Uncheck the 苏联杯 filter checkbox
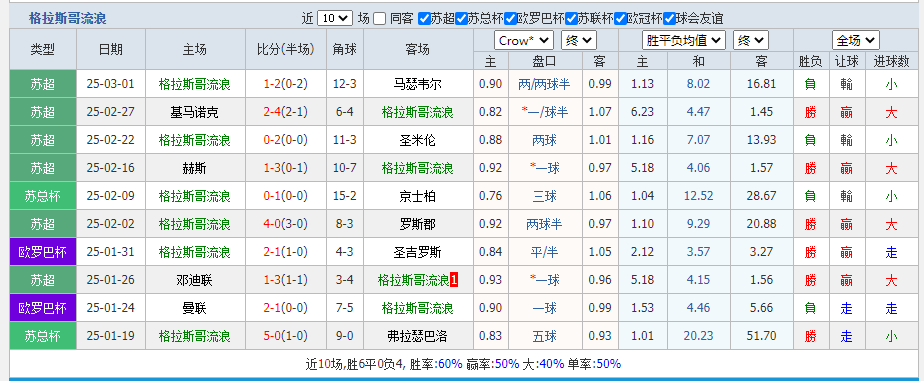This screenshot has width=924, height=381. pos(571,18)
